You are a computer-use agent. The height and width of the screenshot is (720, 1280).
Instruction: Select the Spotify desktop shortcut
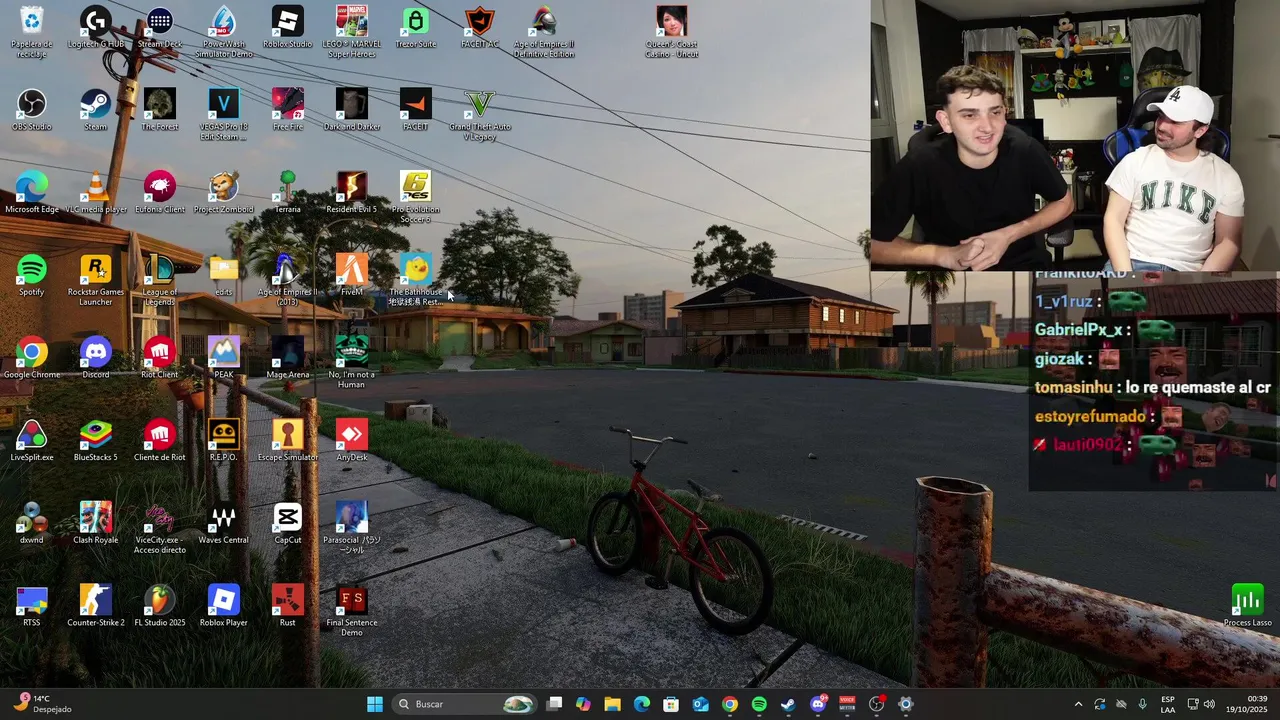point(32,275)
